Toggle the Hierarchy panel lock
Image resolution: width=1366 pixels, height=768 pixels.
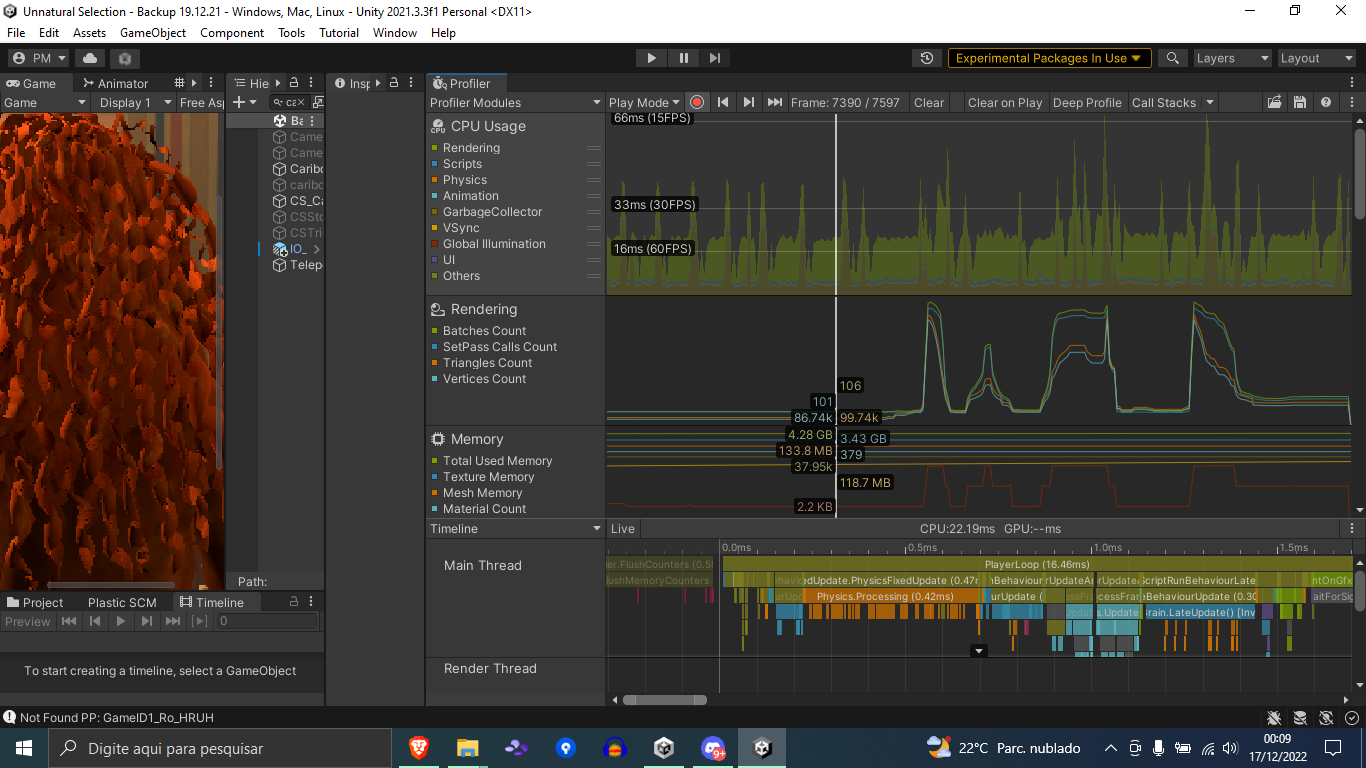tap(294, 83)
